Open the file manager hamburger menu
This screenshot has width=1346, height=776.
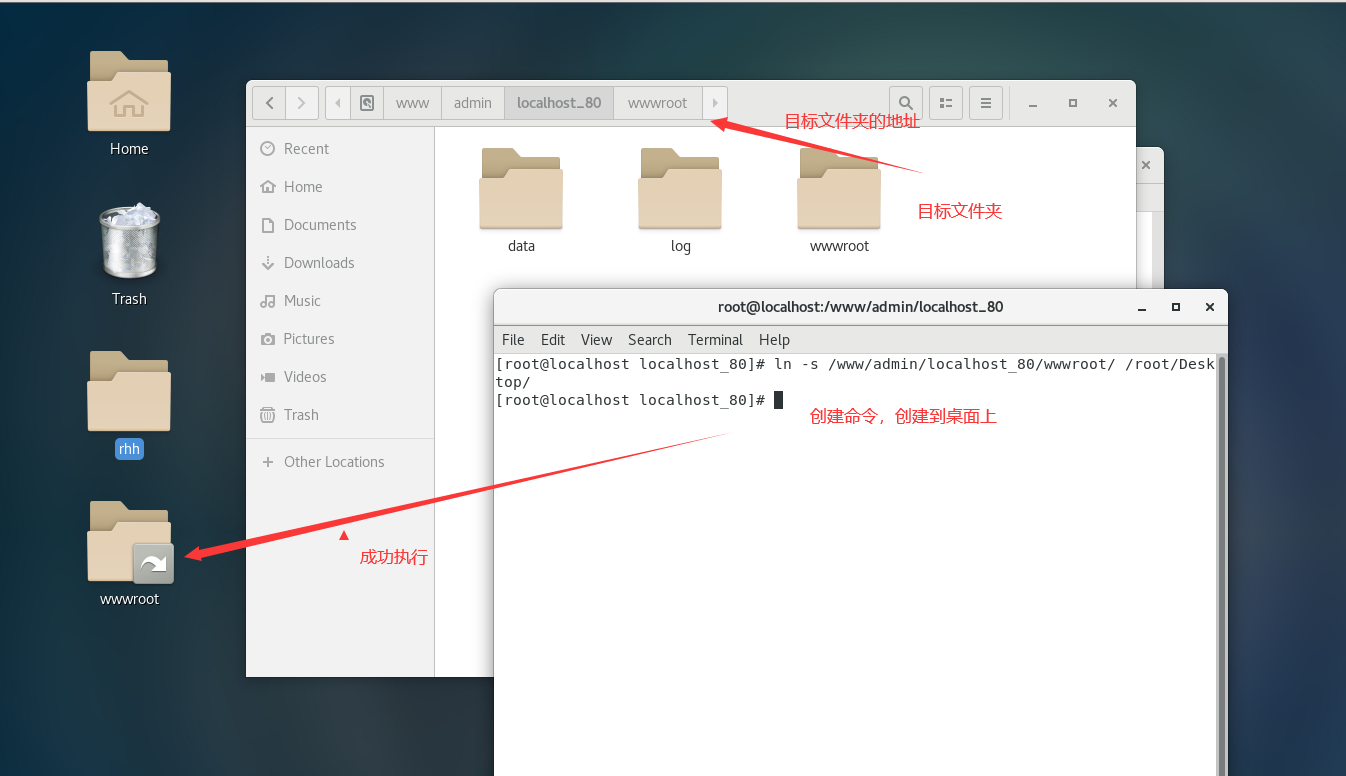(x=986, y=103)
